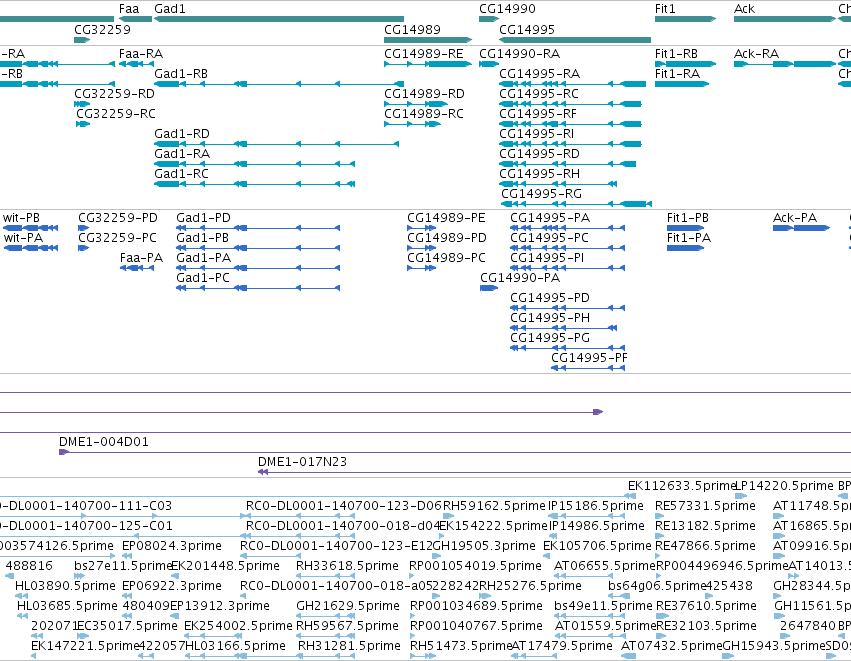The height and width of the screenshot is (661, 851).
Task: Select EST EK112633.5prime
Action: (x=630, y=495)
